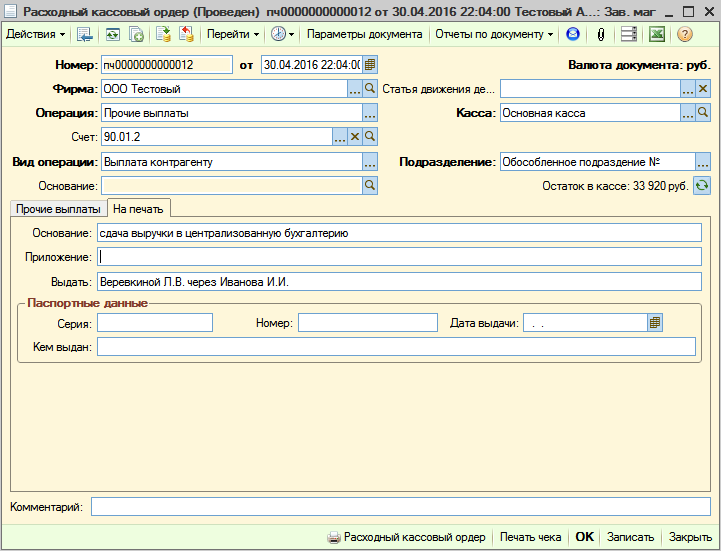Print Расходный кассовый ордер
The width and height of the screenshot is (721, 551).
coord(406,537)
